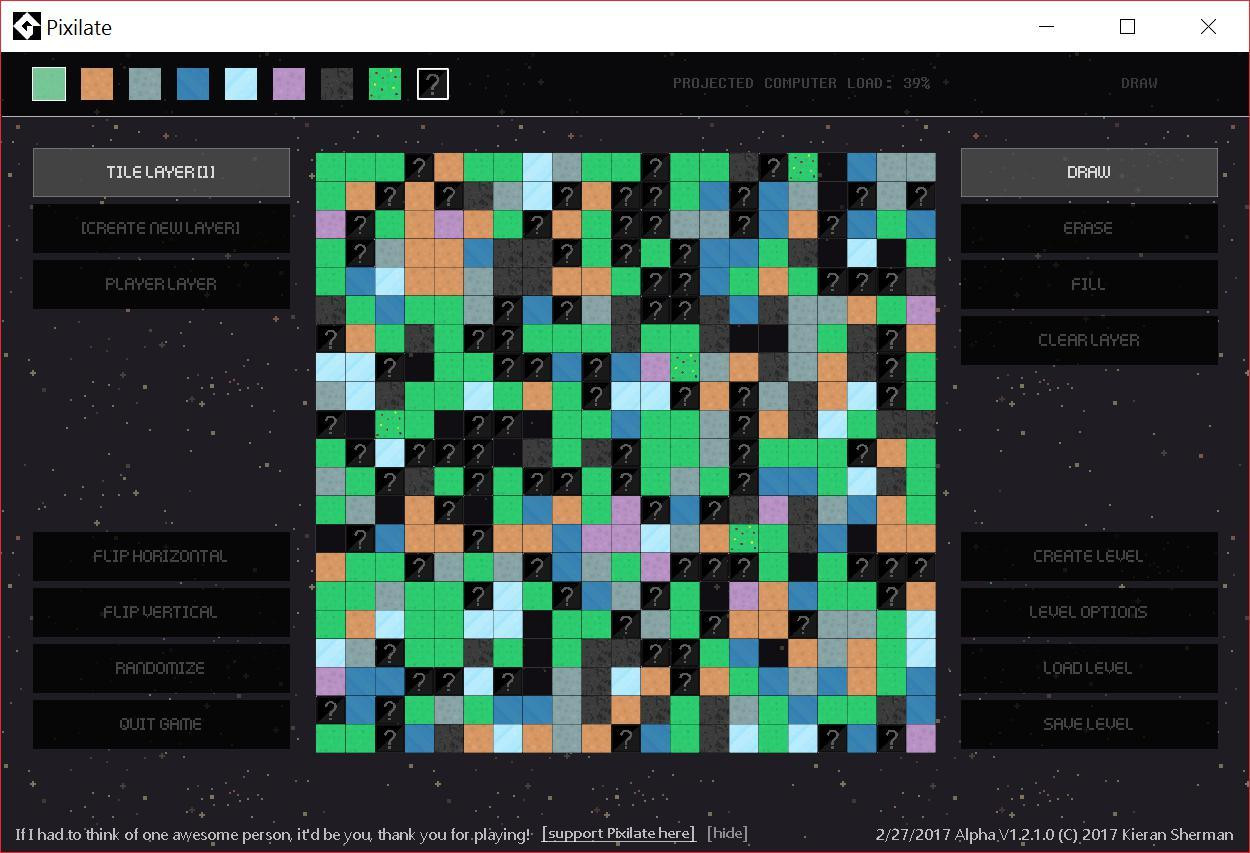This screenshot has width=1250, height=853.
Task: Select the light green grass tile swatch
Action: [49, 84]
